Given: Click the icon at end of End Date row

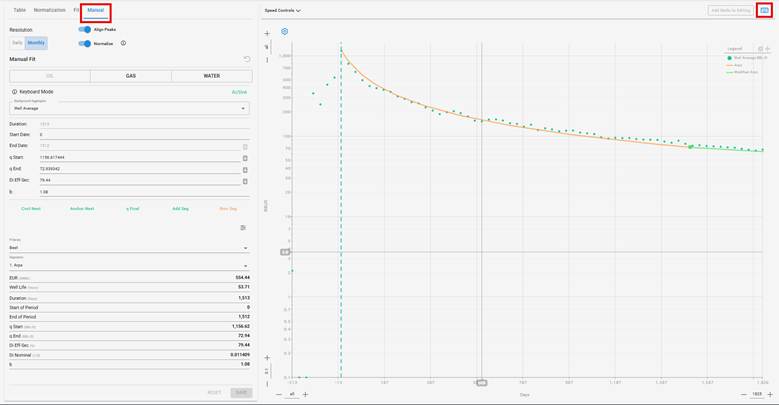Looking at the screenshot, I should 245,147.
